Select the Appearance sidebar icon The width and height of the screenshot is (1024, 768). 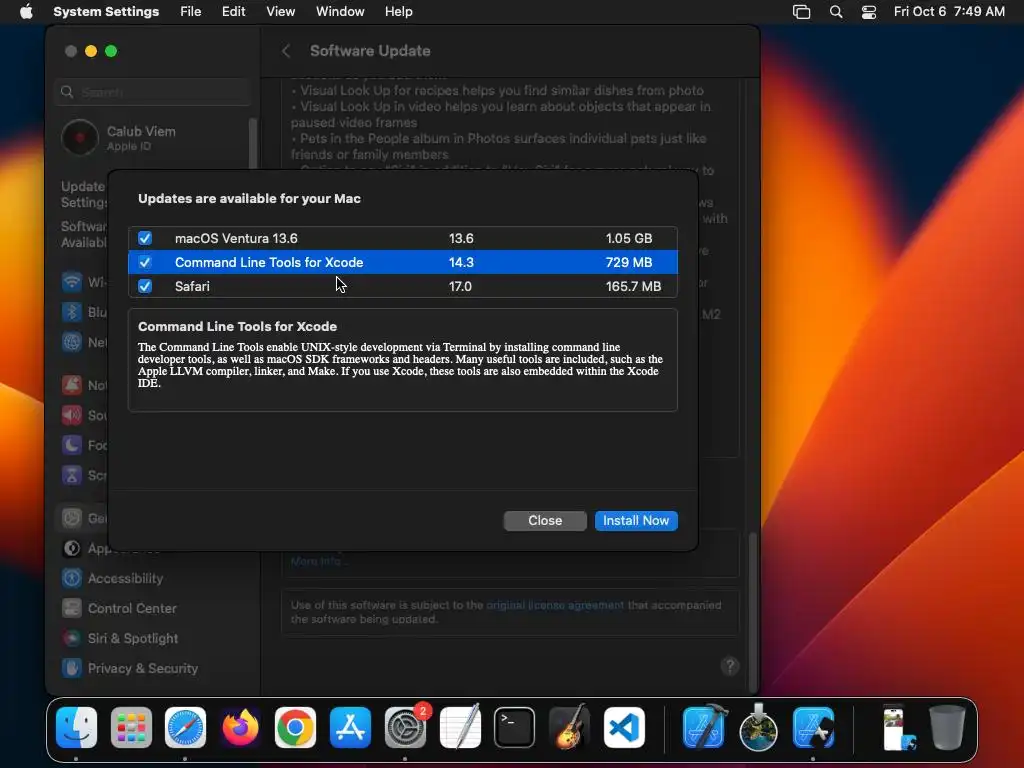pyautogui.click(x=72, y=548)
